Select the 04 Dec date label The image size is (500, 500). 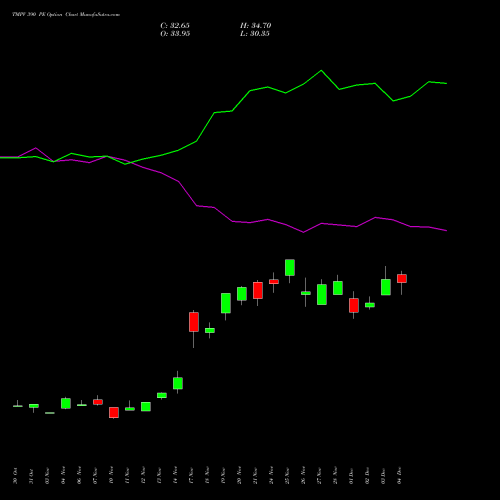399,476
